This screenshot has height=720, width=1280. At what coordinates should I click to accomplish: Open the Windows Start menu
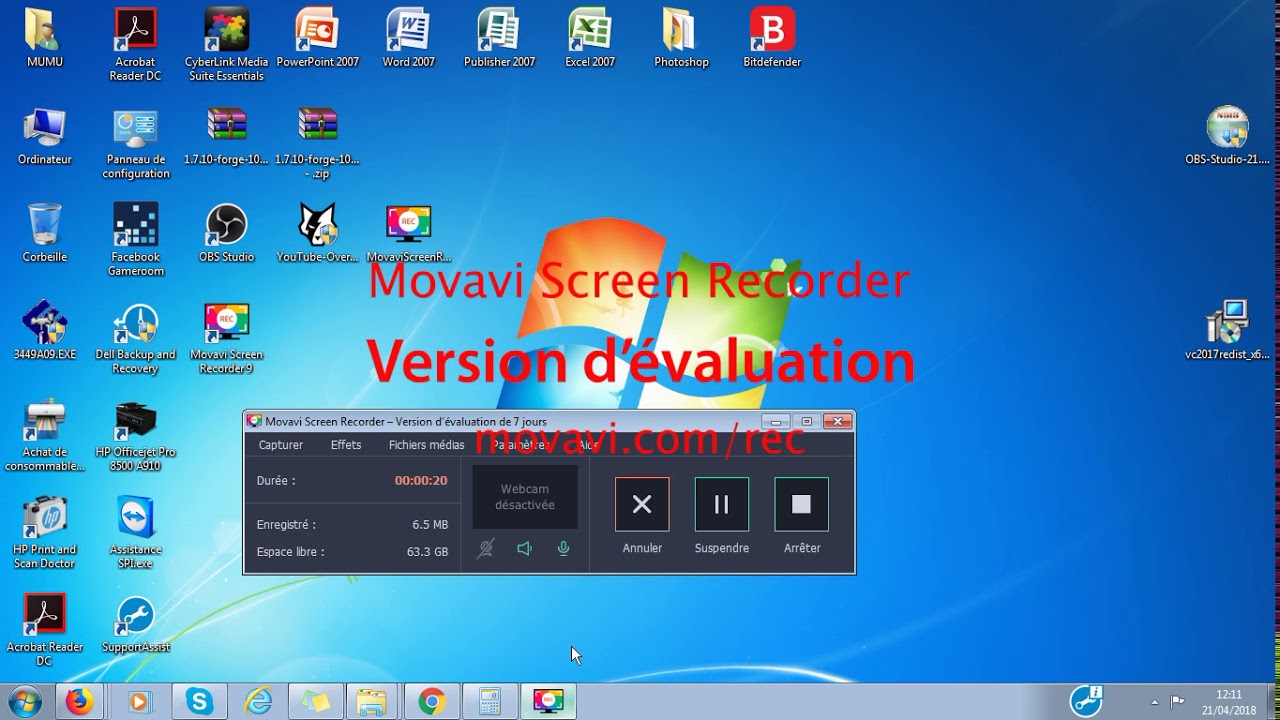point(24,701)
